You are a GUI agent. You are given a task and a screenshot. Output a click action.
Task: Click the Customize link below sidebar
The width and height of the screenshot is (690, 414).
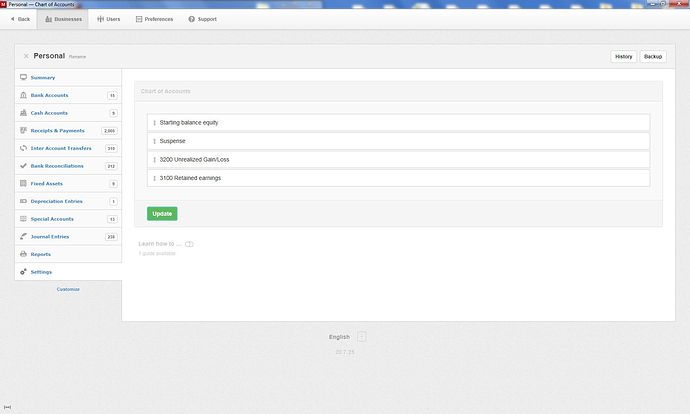[x=68, y=289]
